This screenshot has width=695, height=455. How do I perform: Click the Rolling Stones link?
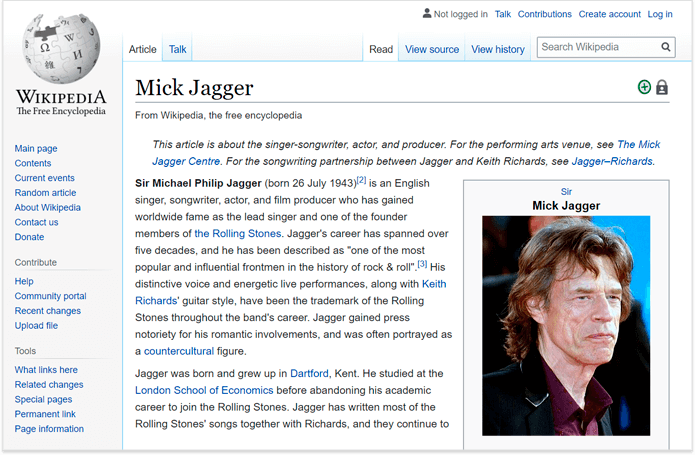238,233
